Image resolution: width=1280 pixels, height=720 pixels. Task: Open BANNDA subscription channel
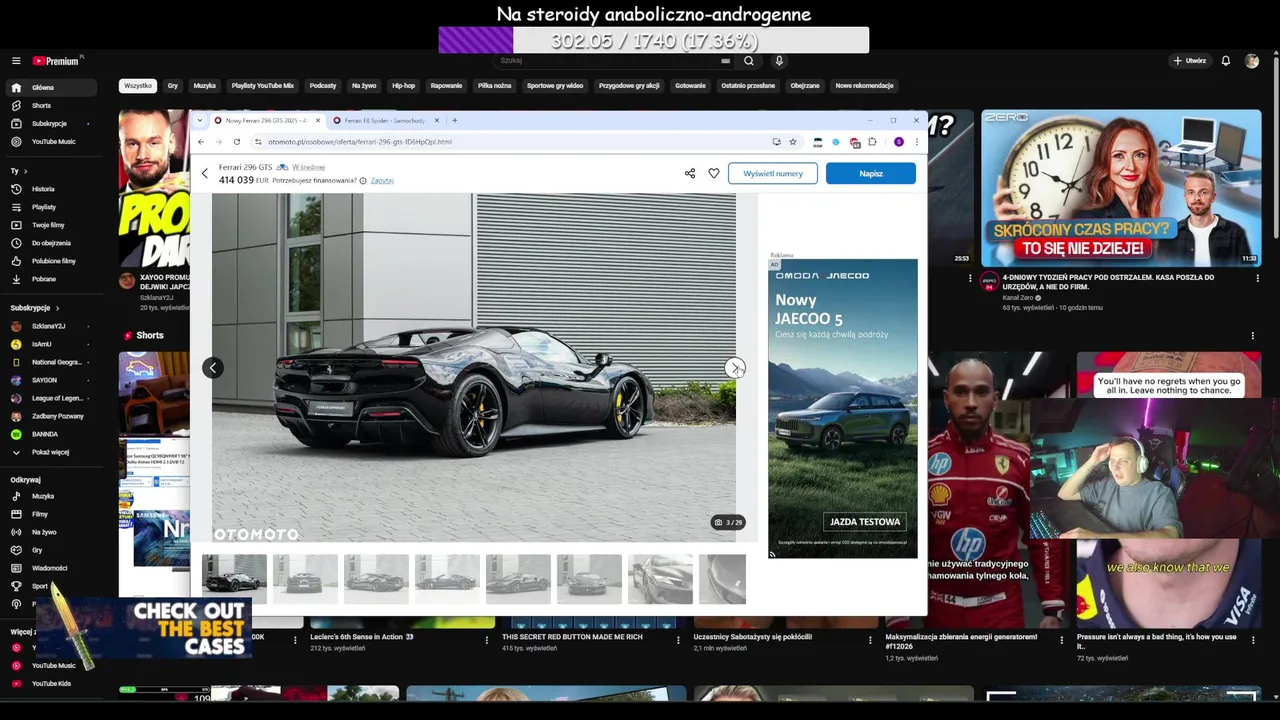point(52,434)
